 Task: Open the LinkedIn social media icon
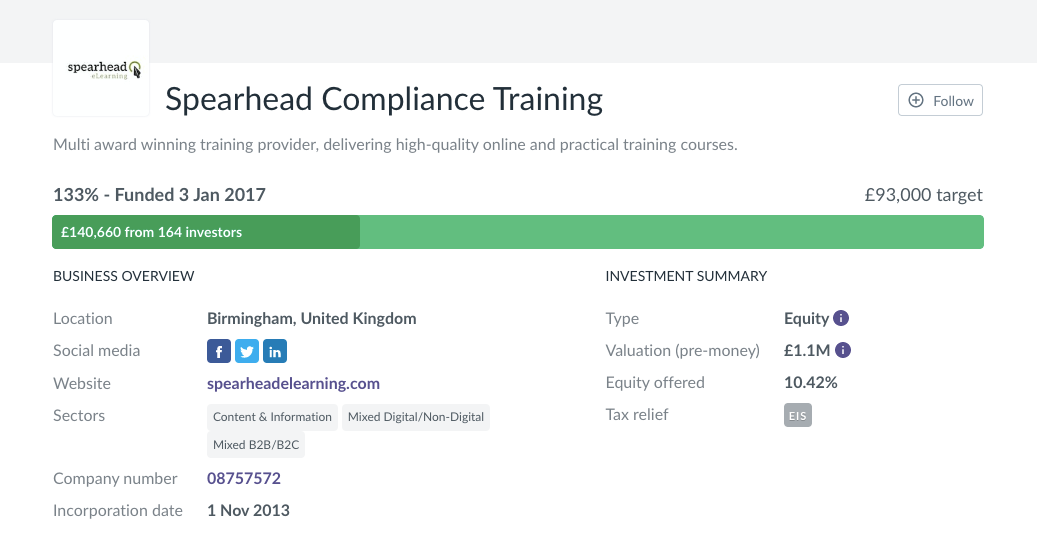[275, 351]
